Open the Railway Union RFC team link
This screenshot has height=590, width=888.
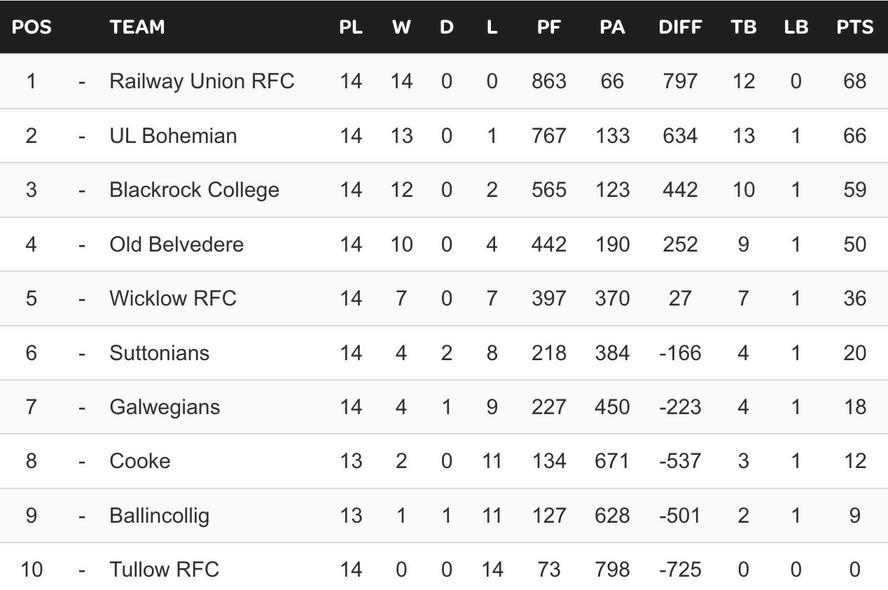(x=202, y=81)
